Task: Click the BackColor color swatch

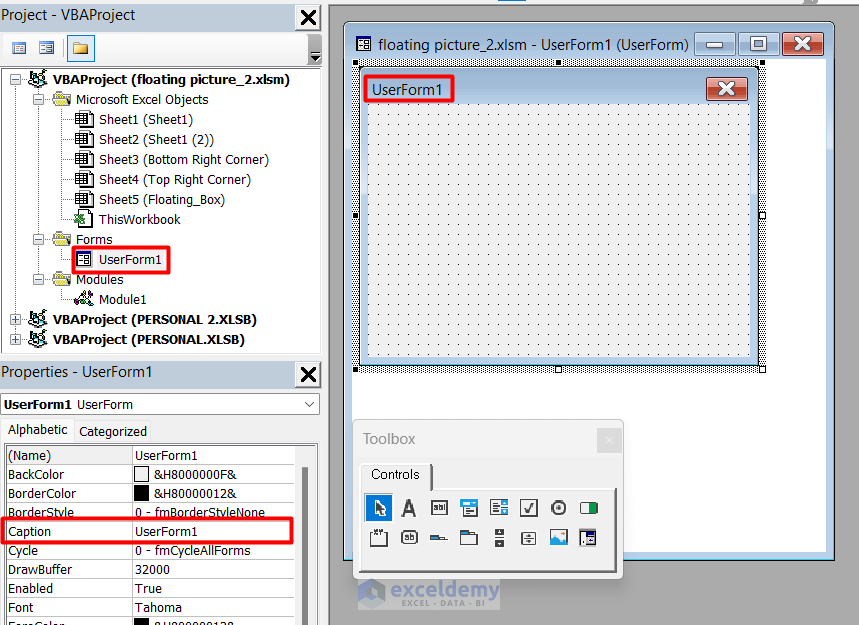Action: [x=141, y=474]
